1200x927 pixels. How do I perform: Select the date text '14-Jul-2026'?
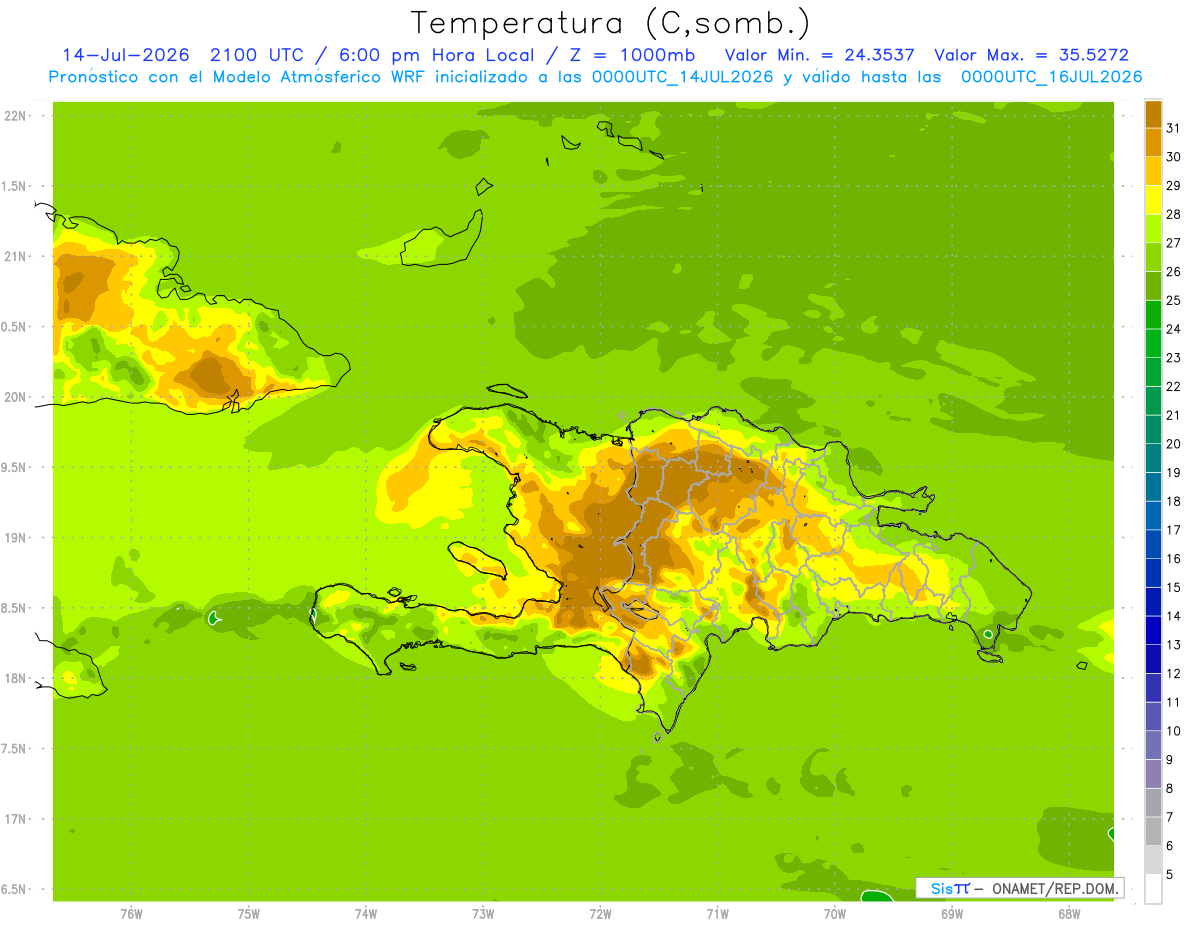point(125,55)
